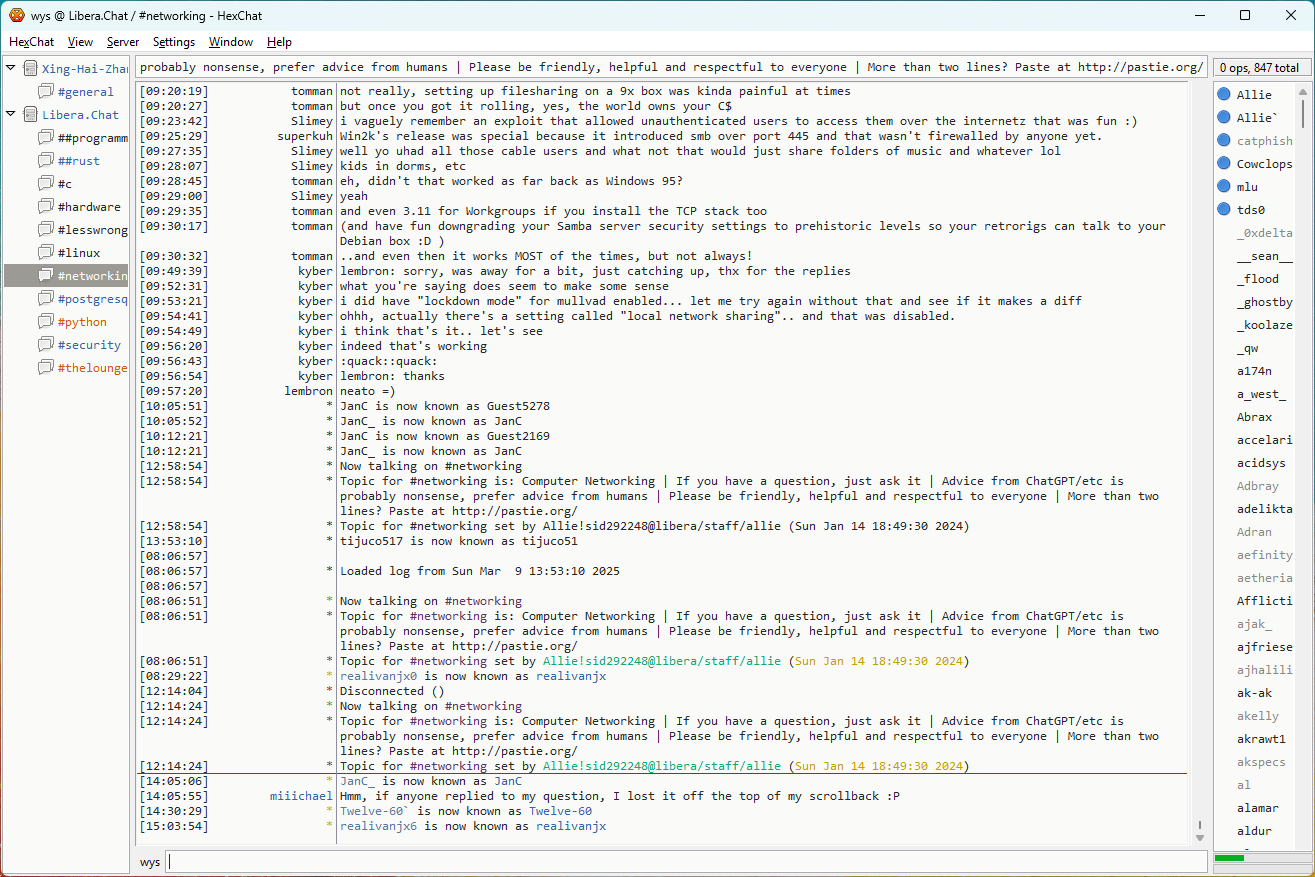Collapse the Libera.Chat server tree
The height and width of the screenshot is (877, 1315).
11,115
